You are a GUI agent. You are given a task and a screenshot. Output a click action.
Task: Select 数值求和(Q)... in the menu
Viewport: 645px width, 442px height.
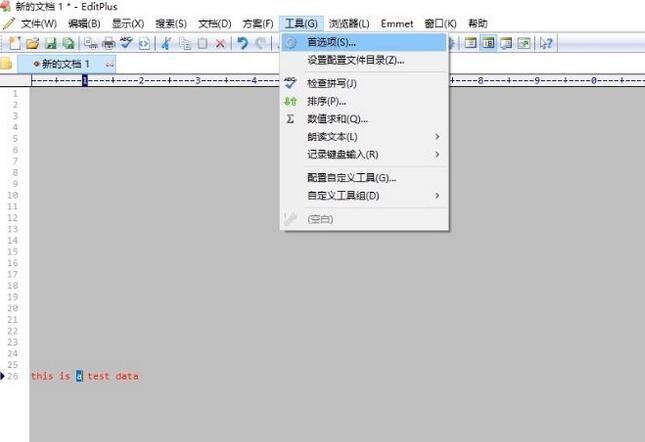(x=364, y=119)
